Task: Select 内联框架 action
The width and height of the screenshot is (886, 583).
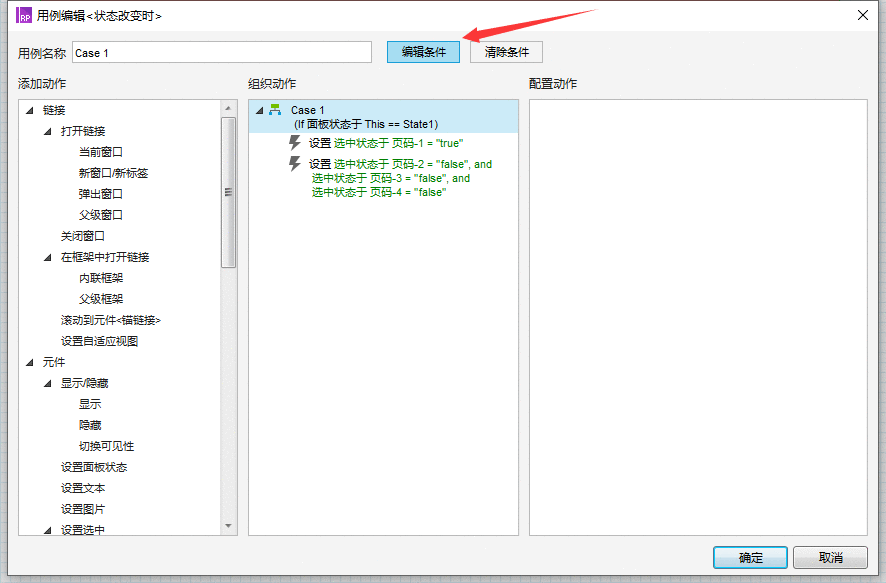Action: [x=101, y=278]
